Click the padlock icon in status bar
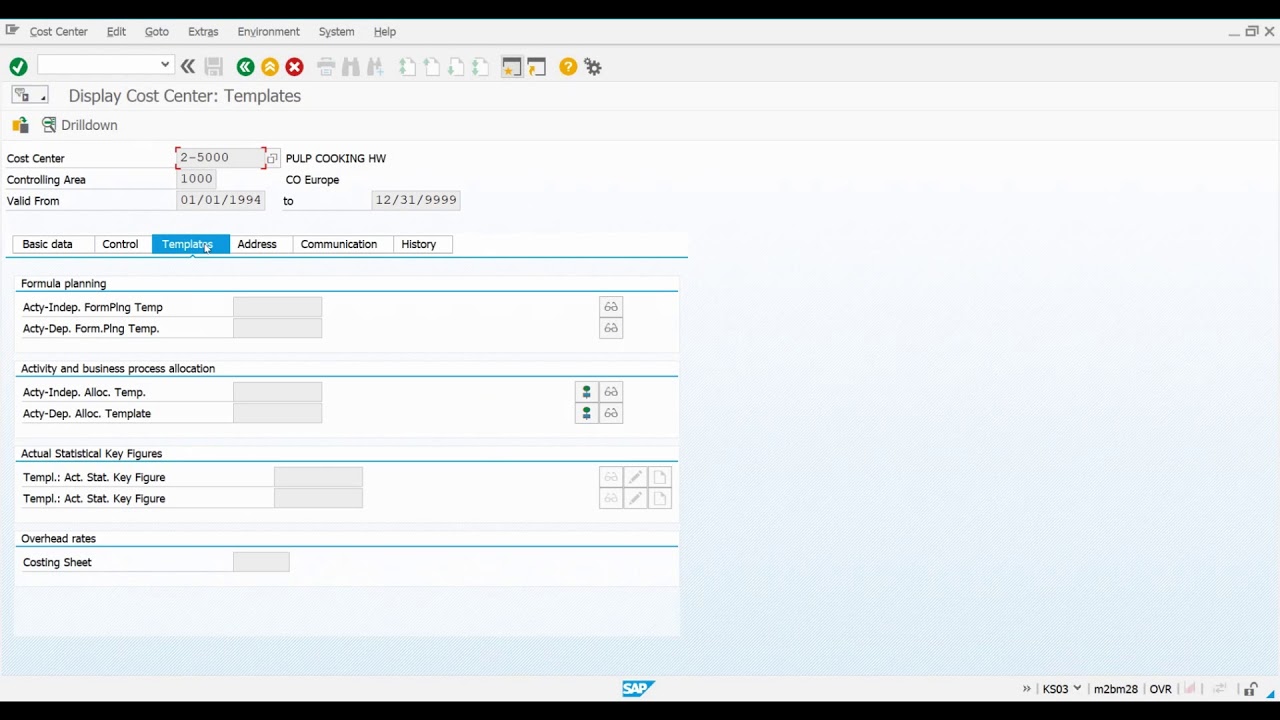Image resolution: width=1280 pixels, height=720 pixels. tap(1250, 689)
